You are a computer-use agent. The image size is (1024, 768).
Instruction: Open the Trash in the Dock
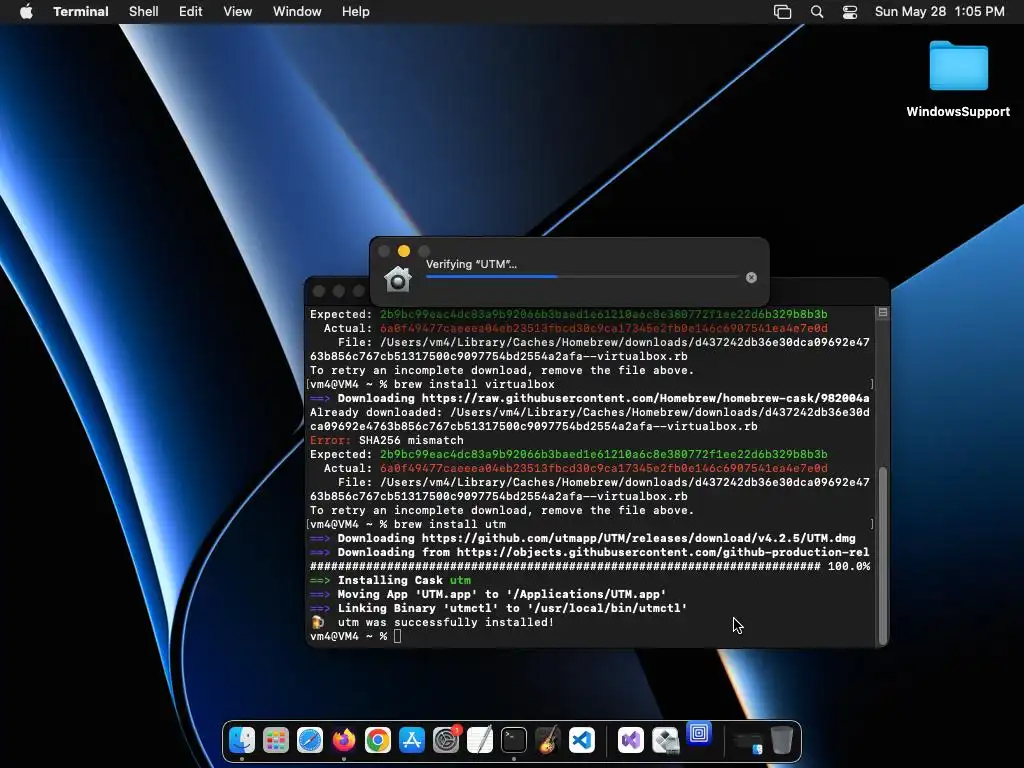click(782, 740)
